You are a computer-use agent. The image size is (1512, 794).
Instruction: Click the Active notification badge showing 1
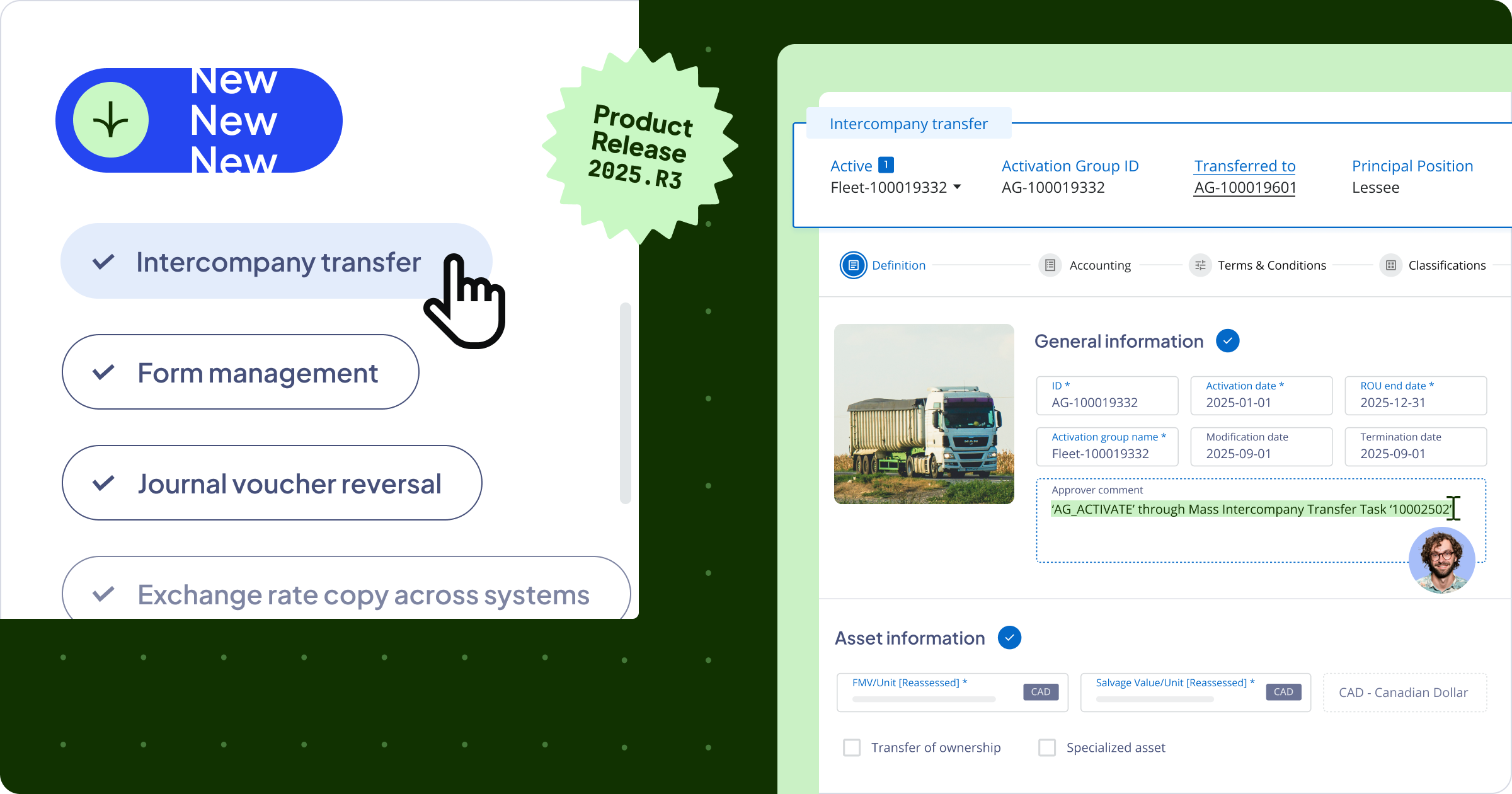tap(886, 165)
